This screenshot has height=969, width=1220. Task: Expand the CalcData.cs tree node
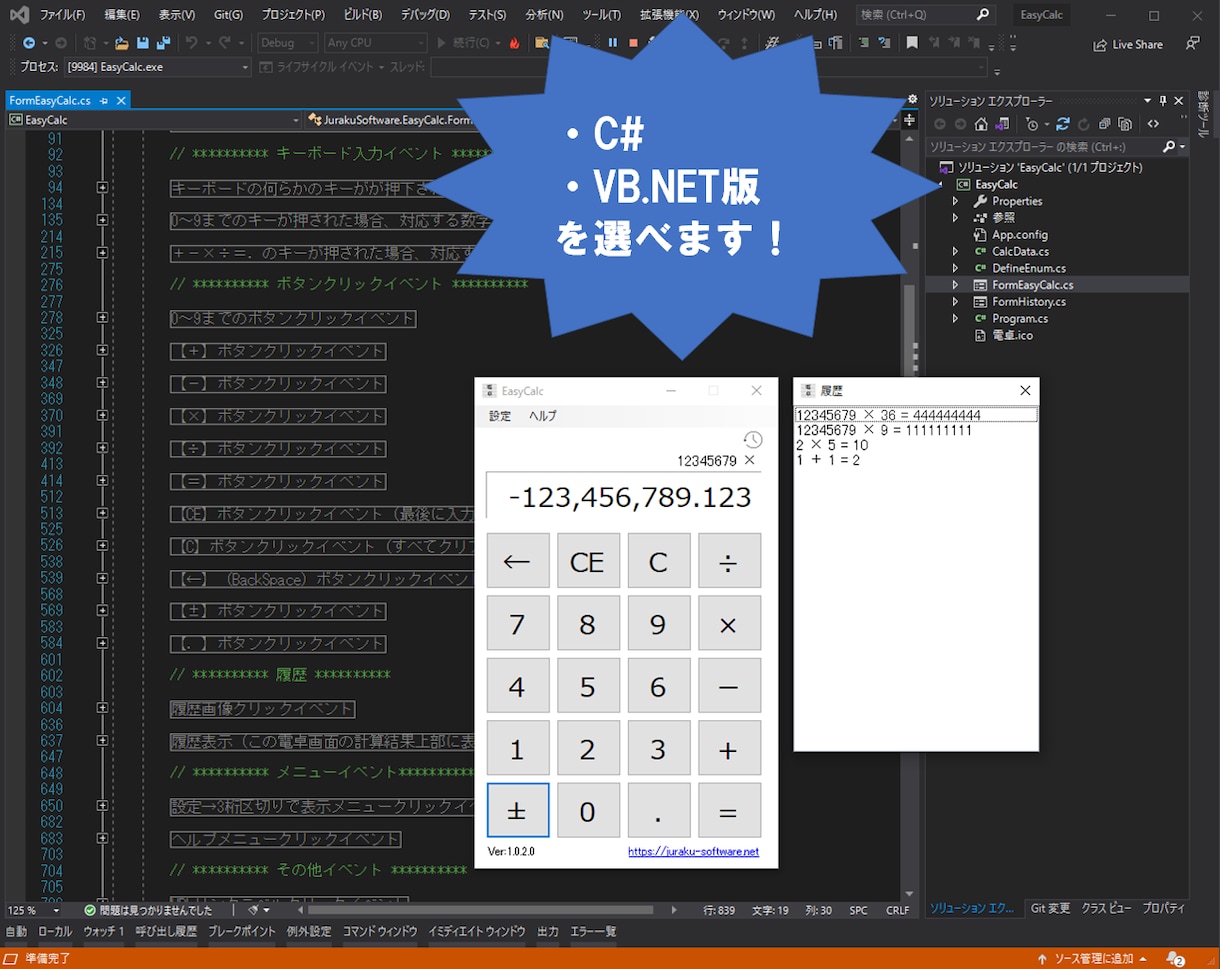(956, 252)
